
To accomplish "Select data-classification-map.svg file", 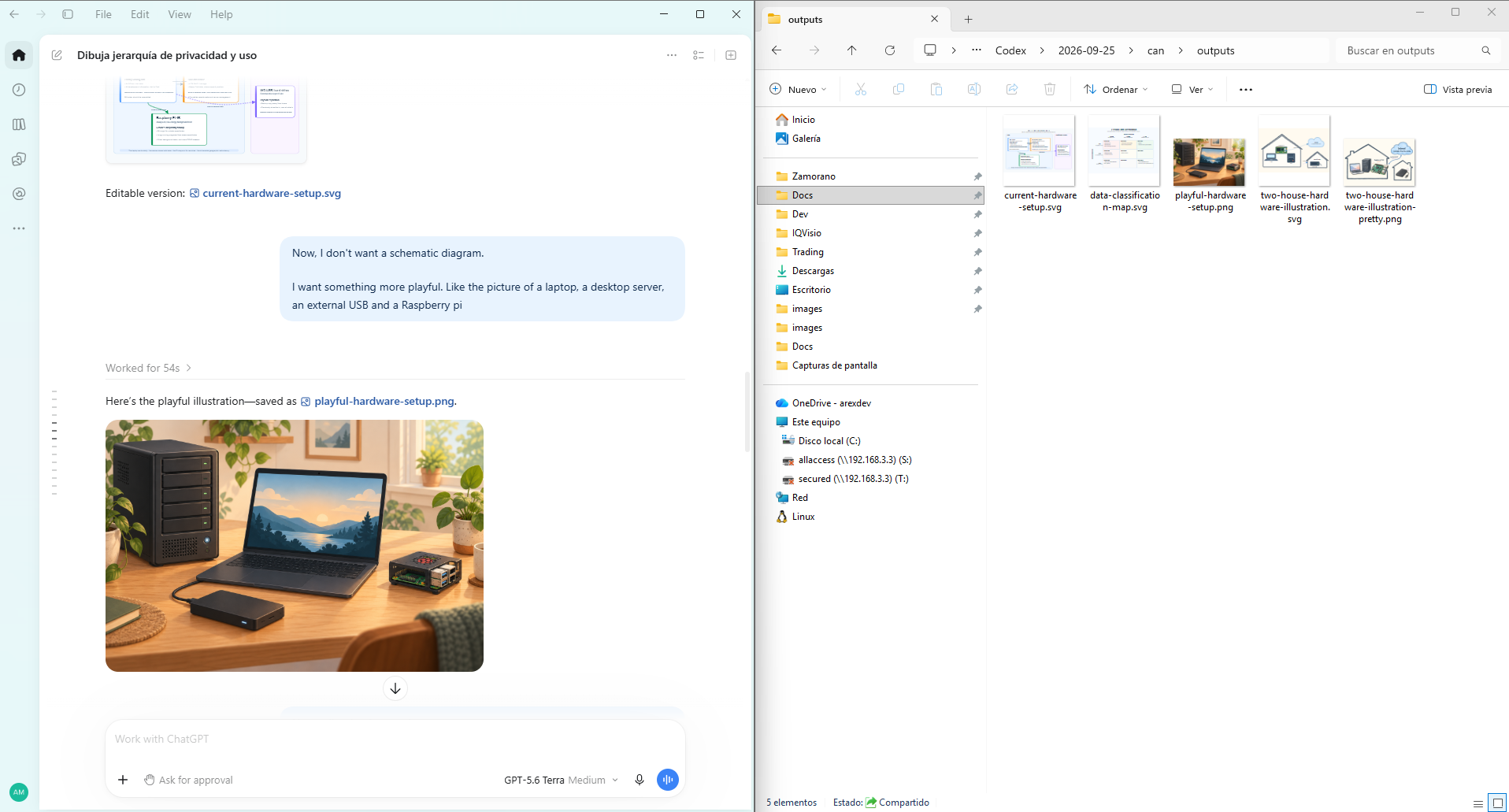I will pyautogui.click(x=1125, y=165).
